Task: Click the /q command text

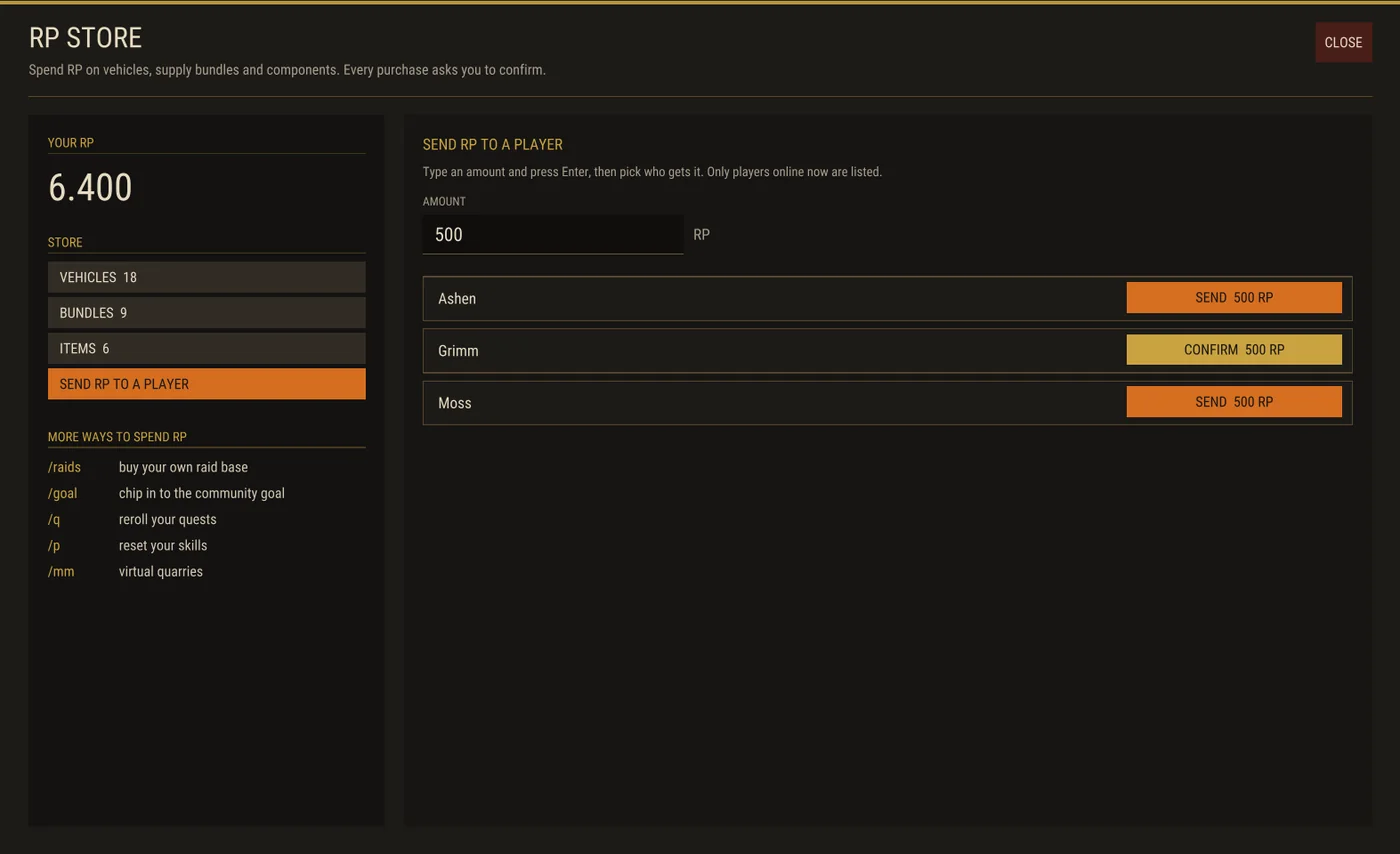Action: tap(54, 519)
